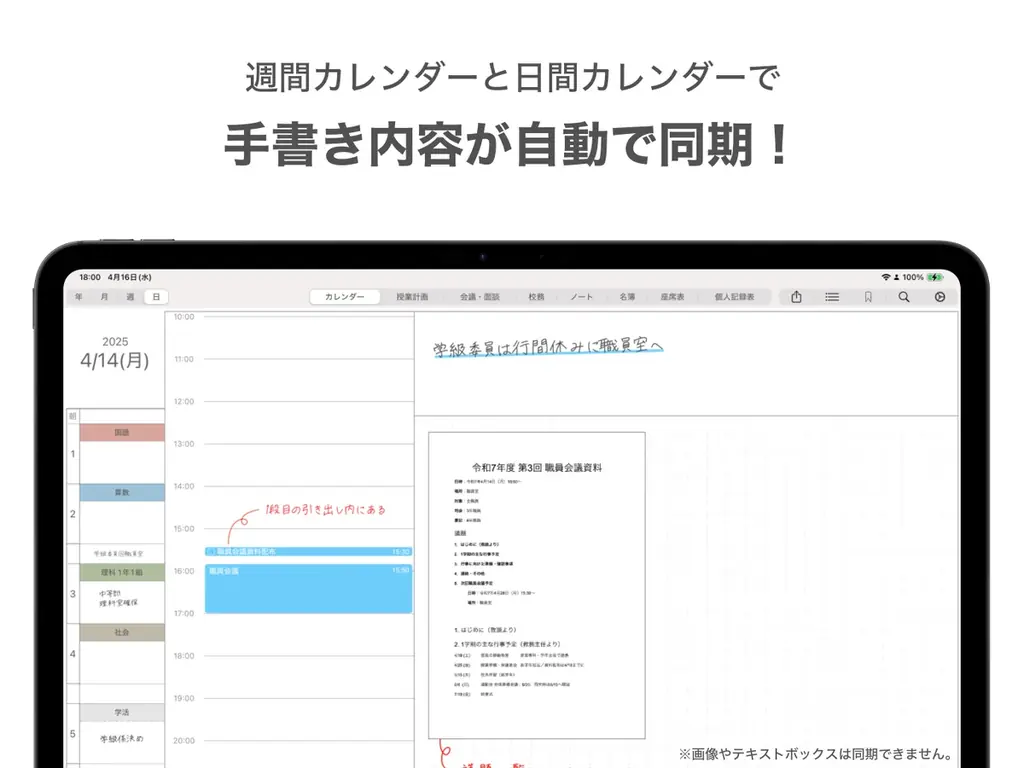The image size is (1024, 768).
Task: Open the ノート tab
Action: pyautogui.click(x=580, y=296)
